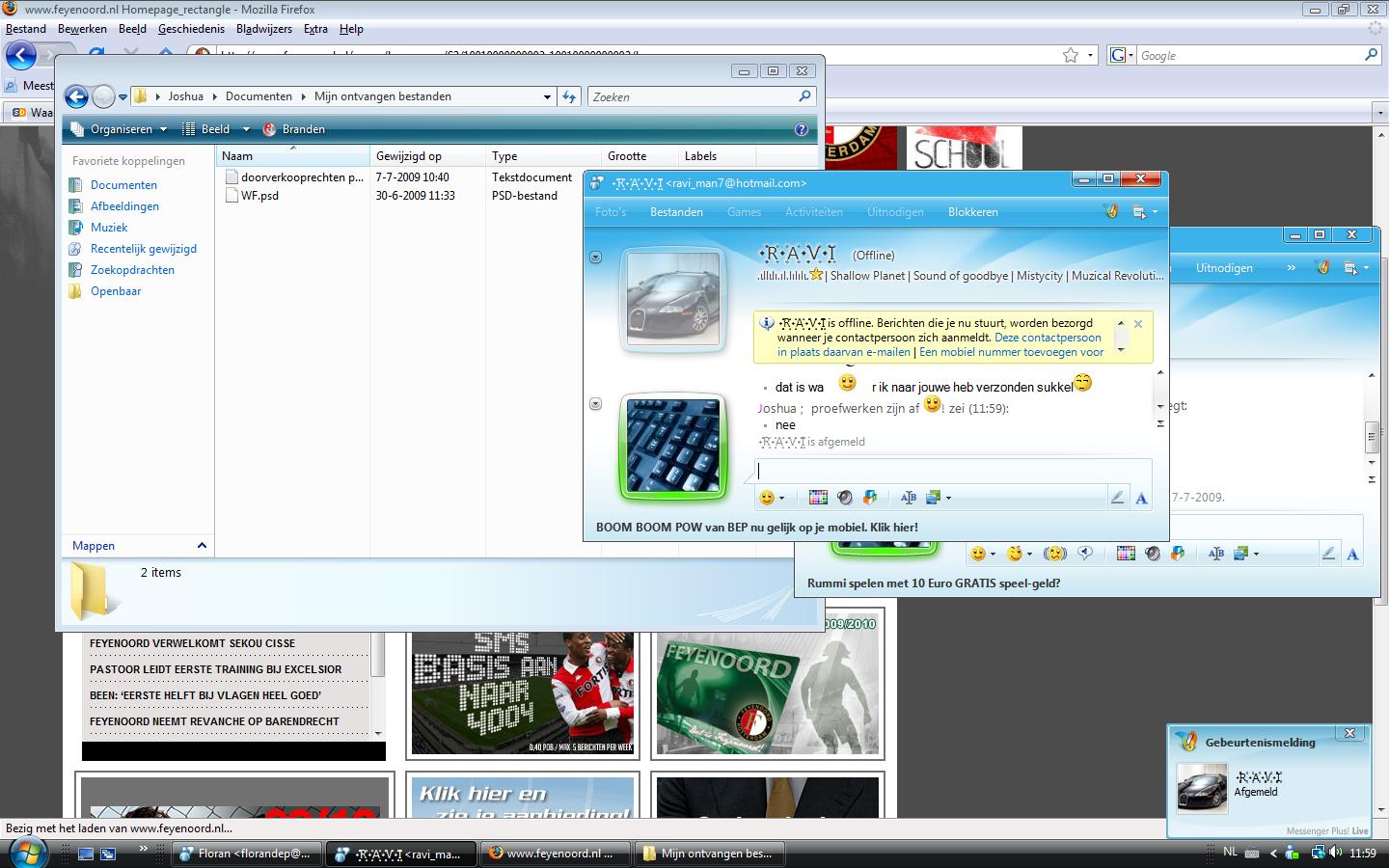Open Firefox search engine dropdown
The height and width of the screenshot is (868, 1389).
click(1122, 55)
